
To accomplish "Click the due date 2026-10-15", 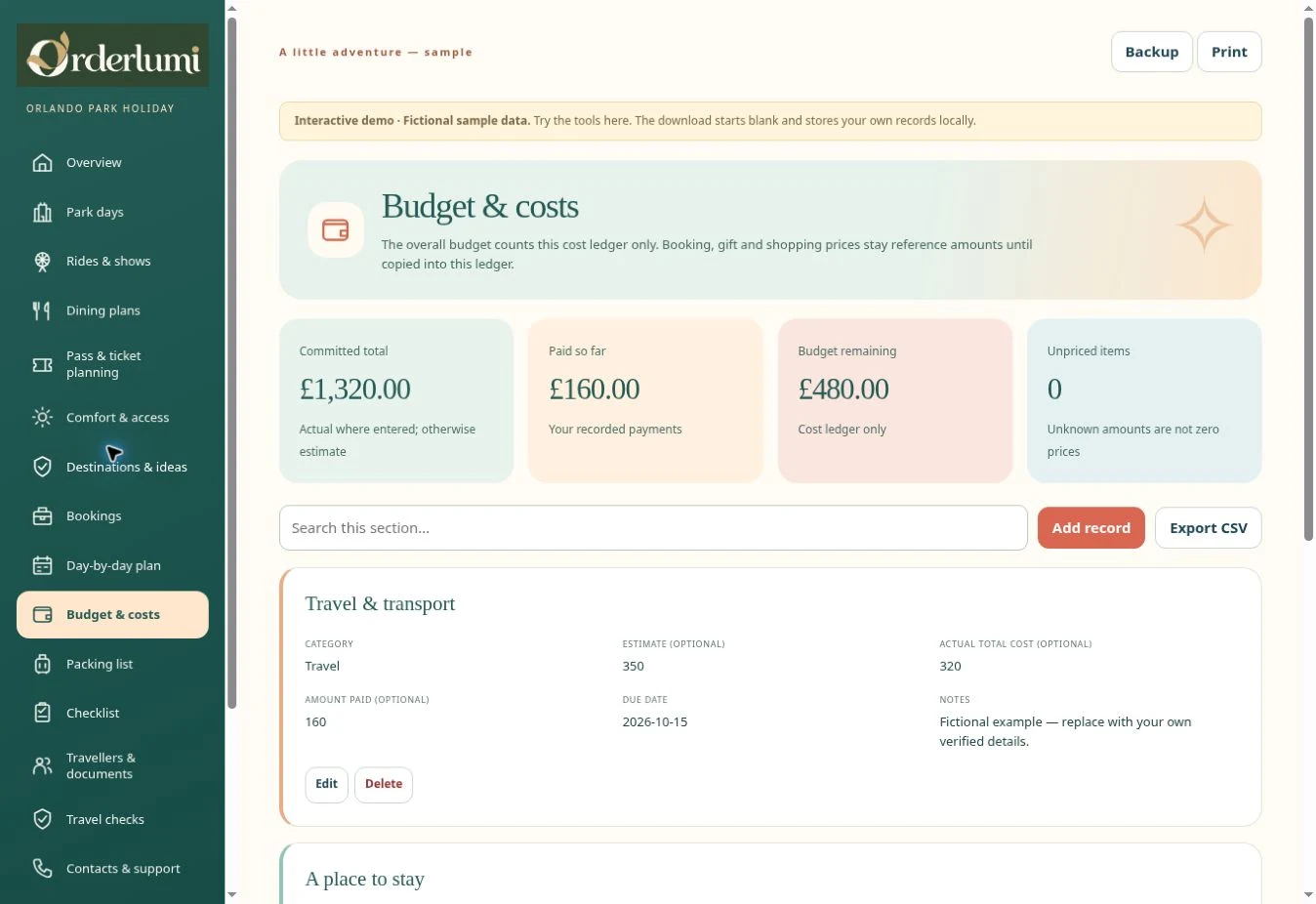I will [x=655, y=722].
